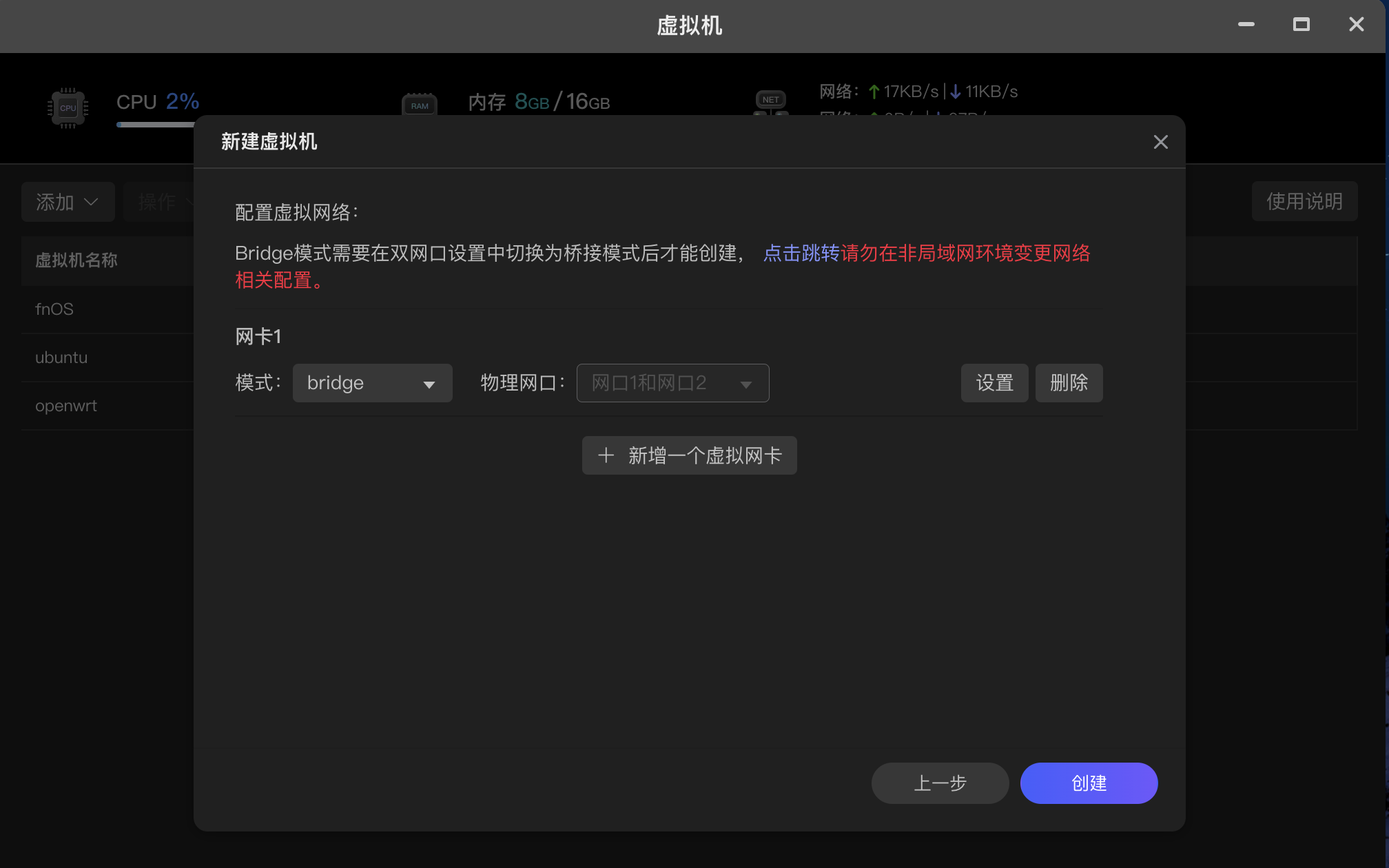Click upload speed green arrow
Viewport: 1389px width, 868px height.
[x=874, y=92]
